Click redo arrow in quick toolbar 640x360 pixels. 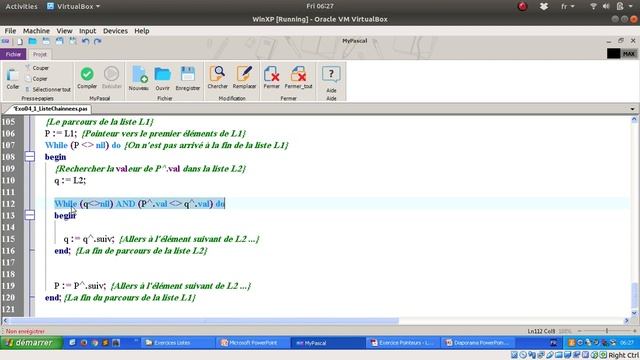[x=98, y=41]
